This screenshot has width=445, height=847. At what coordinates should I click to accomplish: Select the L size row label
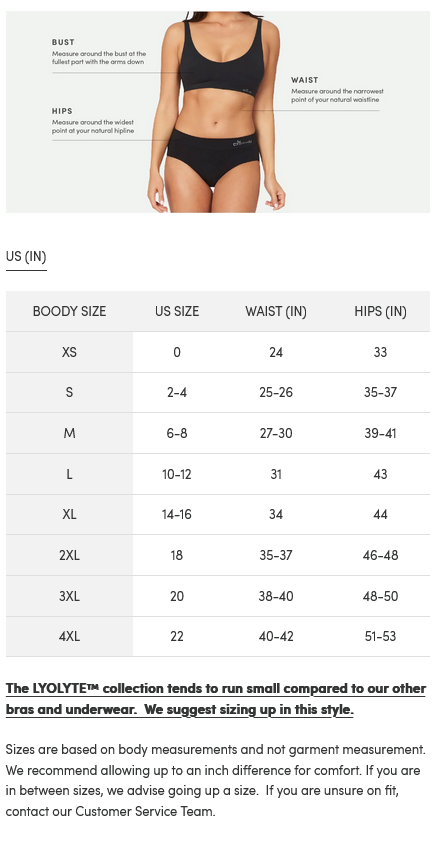[x=69, y=474]
